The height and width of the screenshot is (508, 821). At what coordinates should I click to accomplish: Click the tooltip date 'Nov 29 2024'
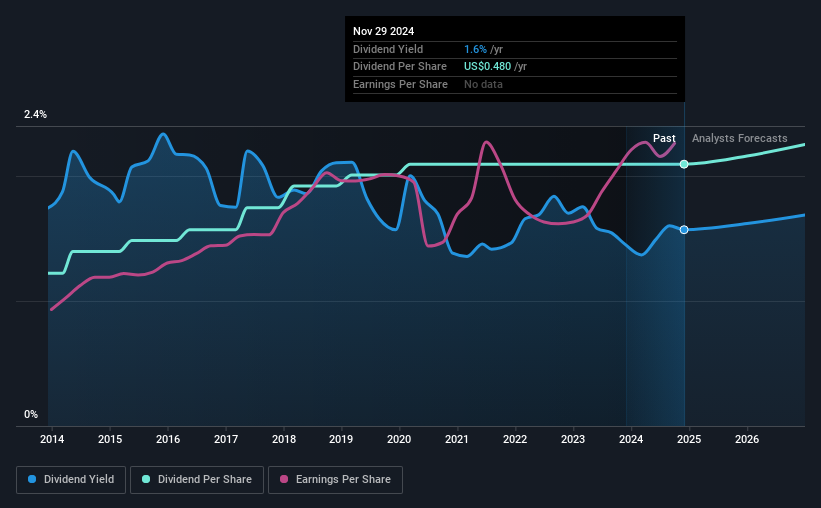click(383, 31)
